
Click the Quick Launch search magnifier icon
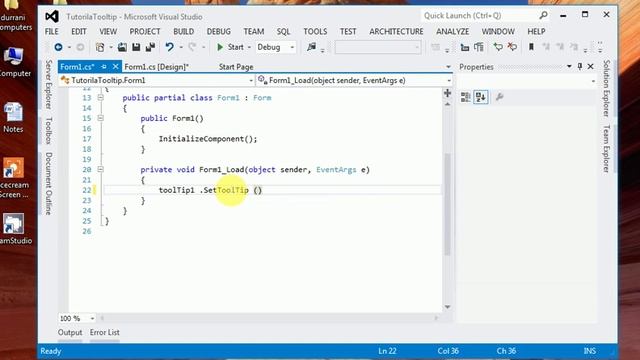pos(543,16)
